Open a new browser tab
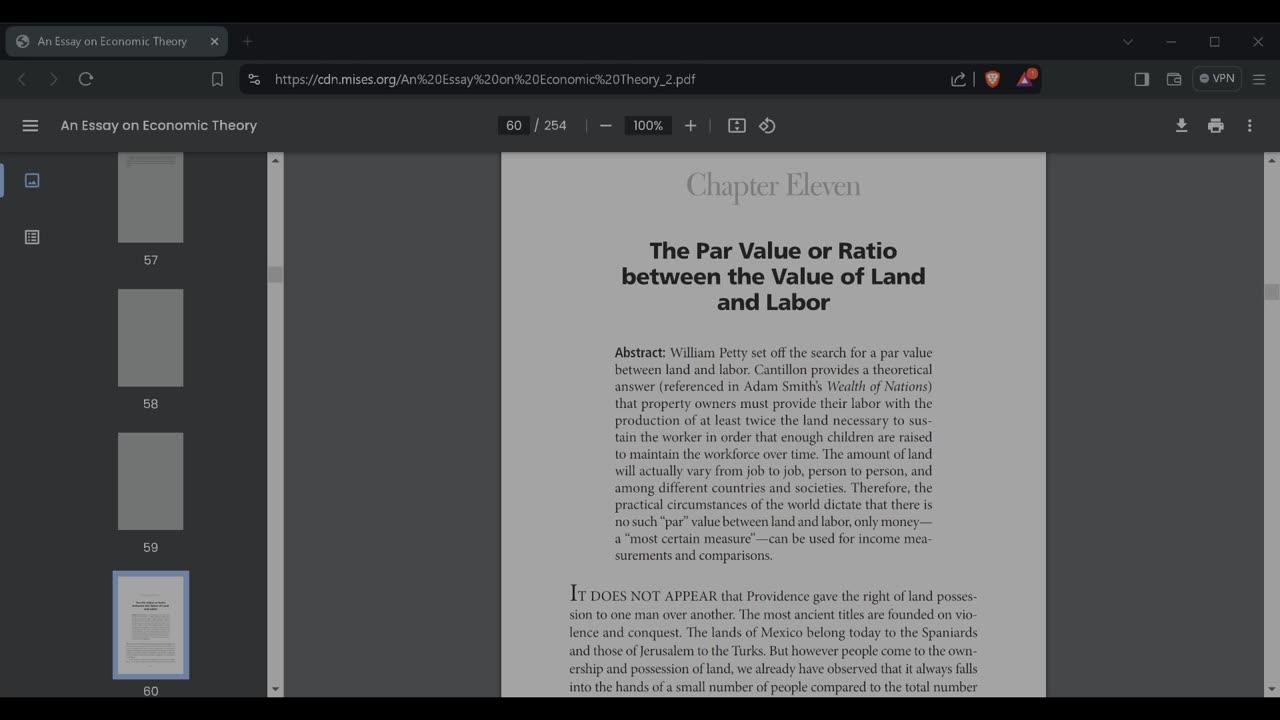Image resolution: width=1280 pixels, height=720 pixels. 247,41
